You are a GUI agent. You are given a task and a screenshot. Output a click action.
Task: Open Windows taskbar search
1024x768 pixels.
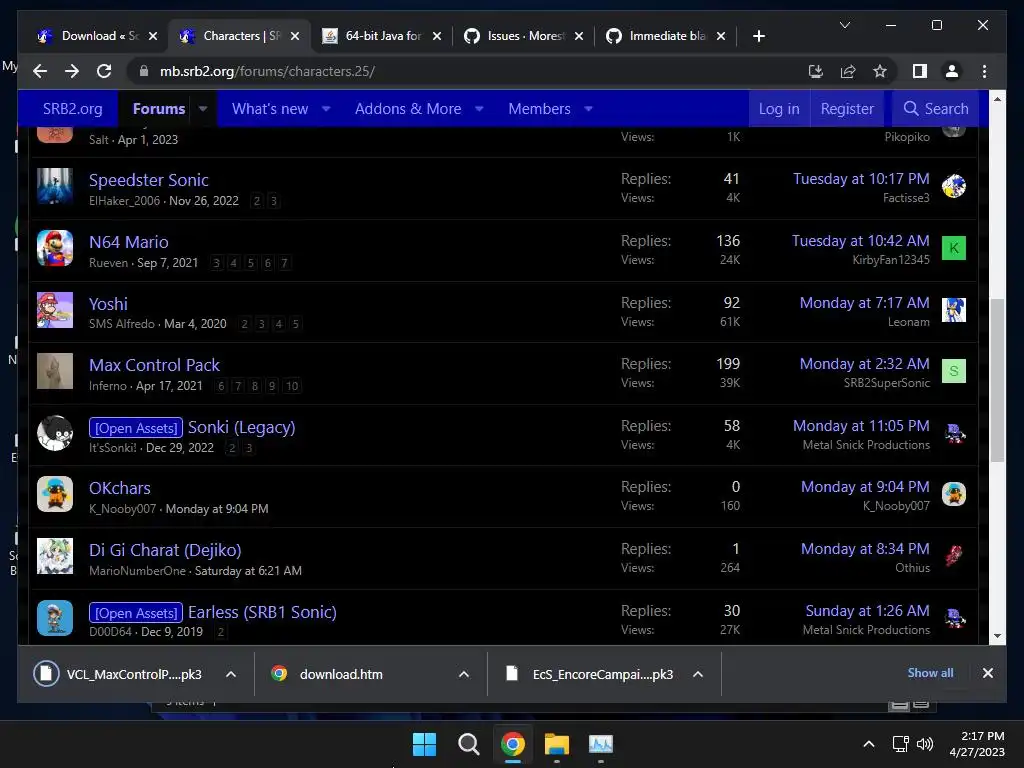click(x=469, y=744)
